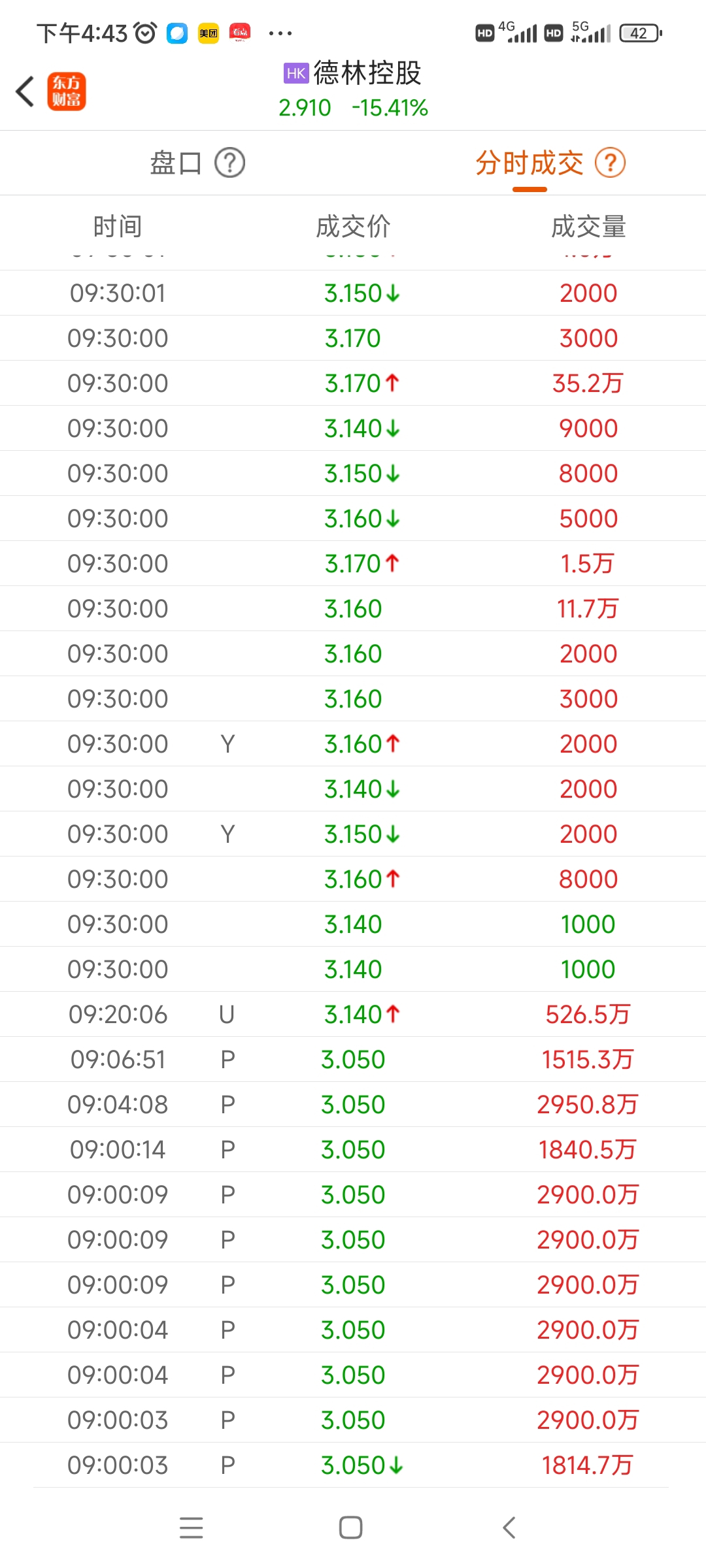Image resolution: width=706 pixels, height=1568 pixels.
Task: Switch to the 盘口 tab
Action: pos(176,163)
